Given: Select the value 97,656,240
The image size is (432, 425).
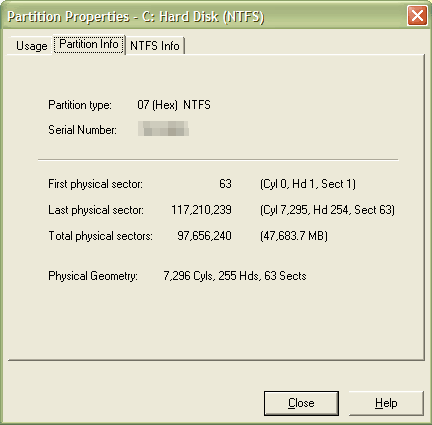Looking at the screenshot, I should (204, 236).
